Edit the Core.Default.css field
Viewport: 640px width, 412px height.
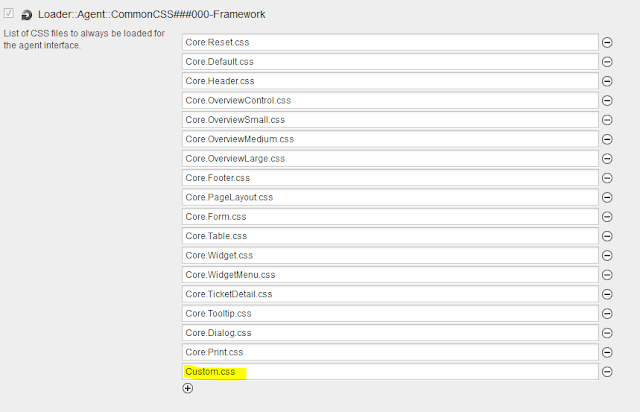coord(390,62)
